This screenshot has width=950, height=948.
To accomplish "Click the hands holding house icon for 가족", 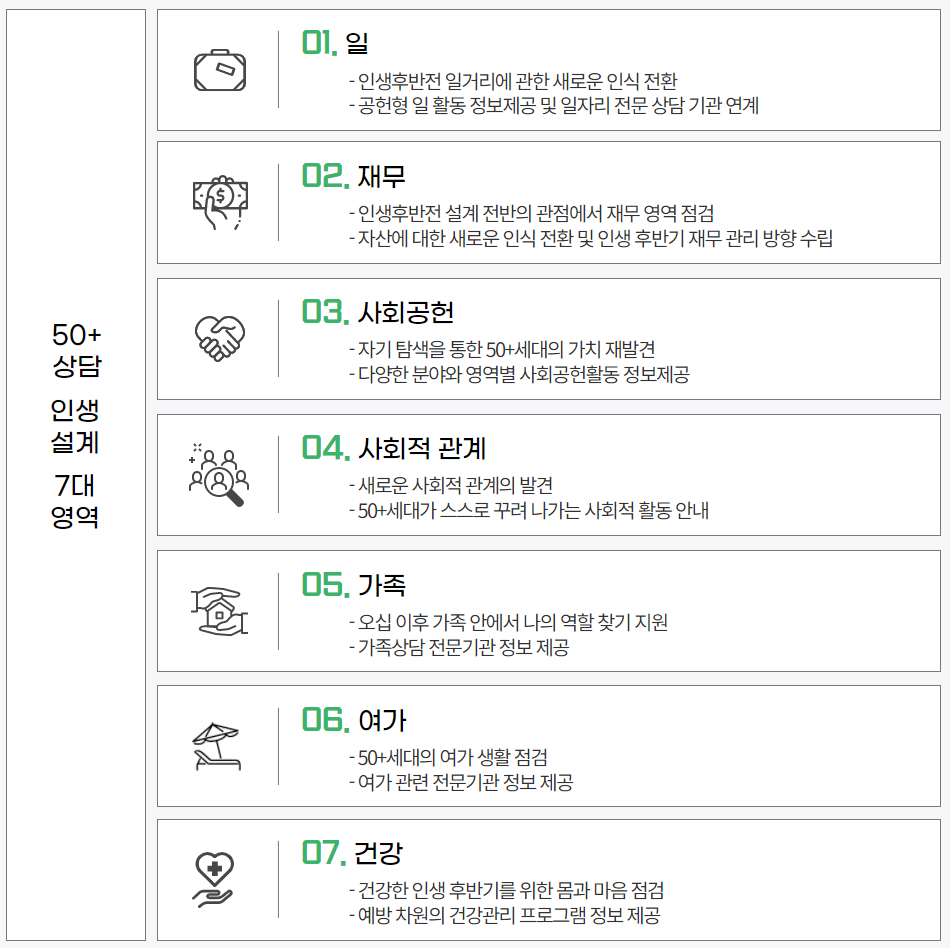I will (219, 611).
